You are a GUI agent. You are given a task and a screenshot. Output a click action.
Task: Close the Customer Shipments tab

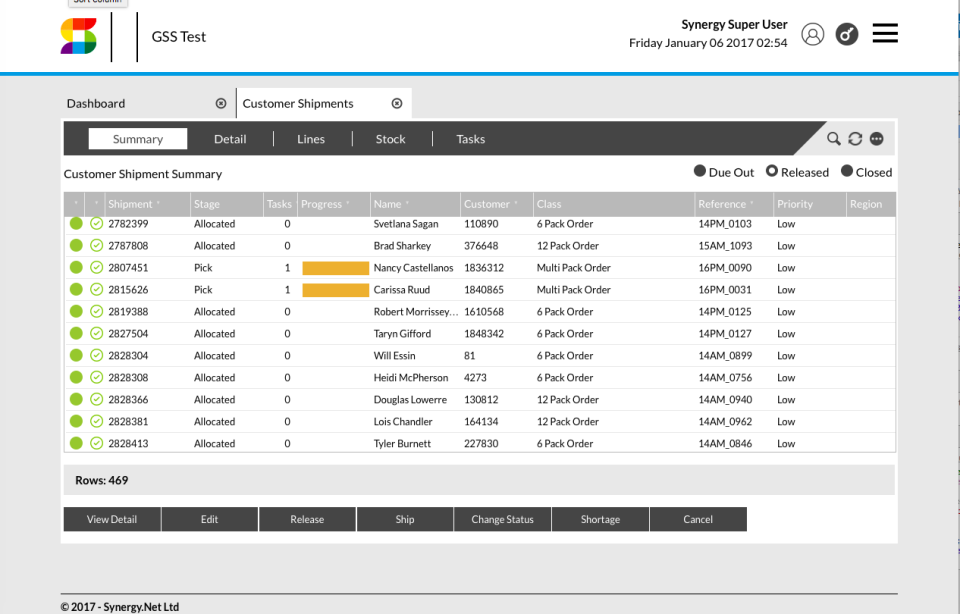(x=397, y=103)
